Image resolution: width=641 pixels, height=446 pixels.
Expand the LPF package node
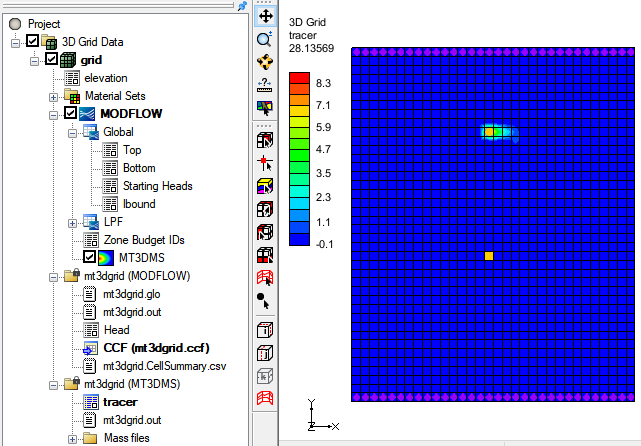[72, 223]
